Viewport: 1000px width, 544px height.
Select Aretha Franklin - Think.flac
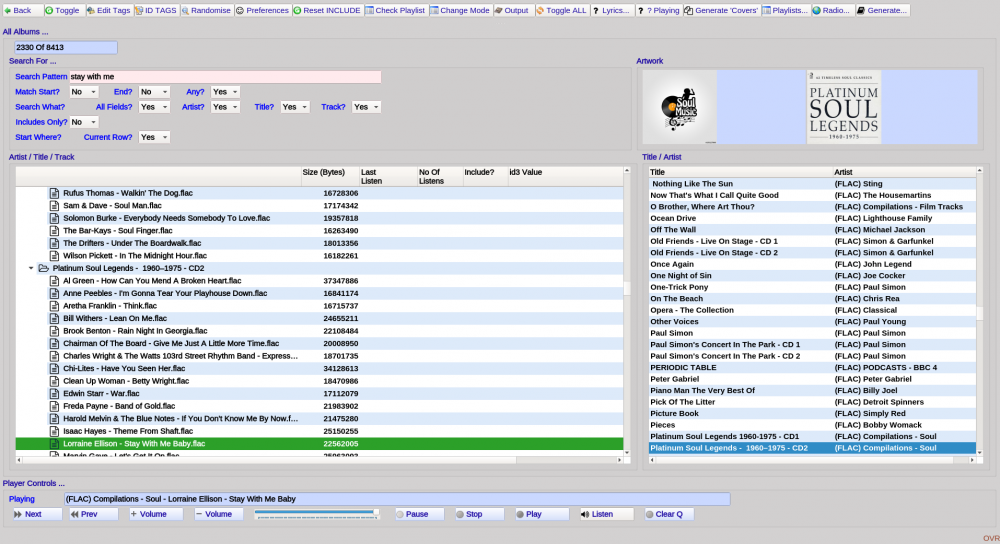319,306
